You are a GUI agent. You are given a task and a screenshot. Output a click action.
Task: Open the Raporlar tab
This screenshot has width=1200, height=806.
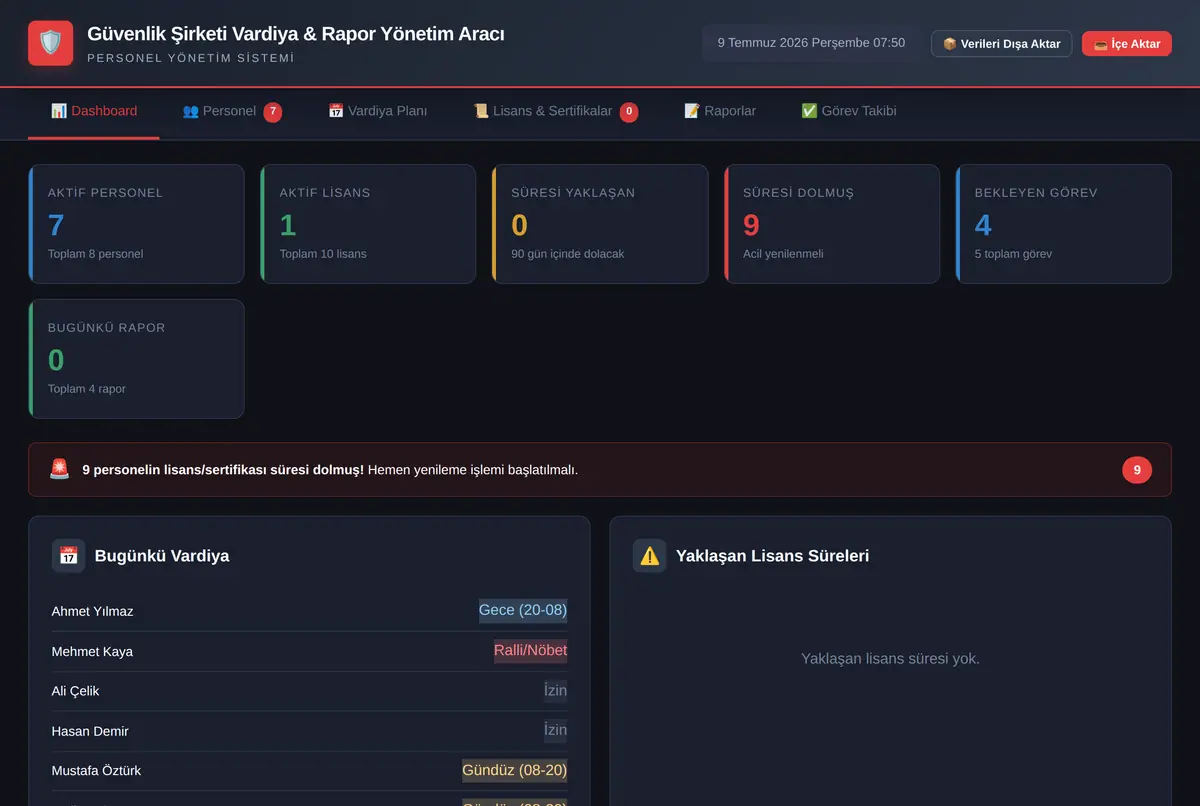pos(720,112)
